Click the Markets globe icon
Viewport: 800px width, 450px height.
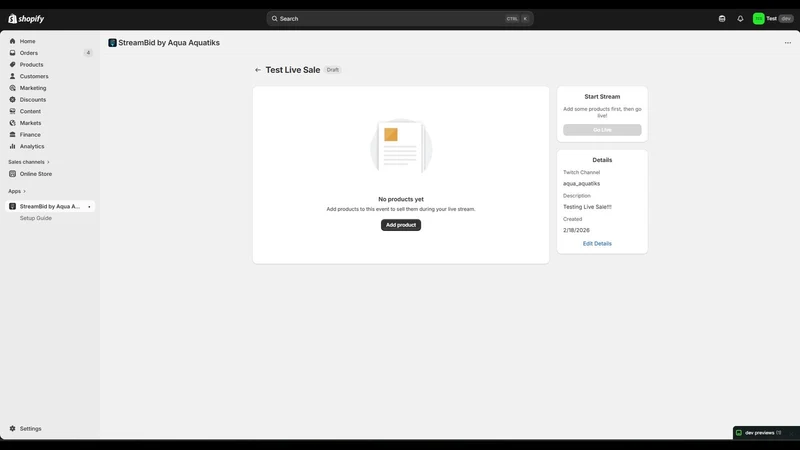click(12, 123)
